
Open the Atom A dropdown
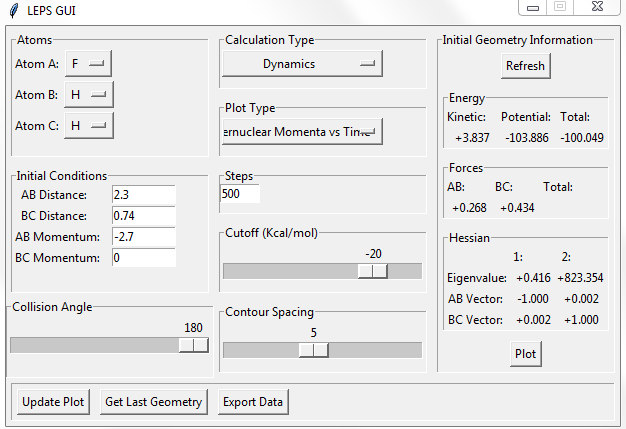89,64
